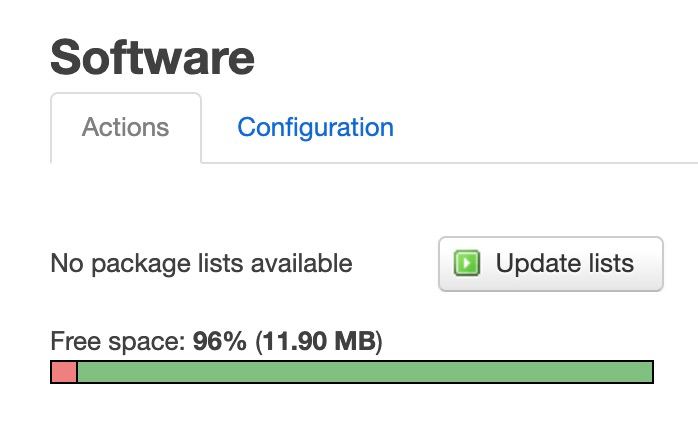Click the Software page heading
The width and height of the screenshot is (698, 430).
click(x=152, y=58)
